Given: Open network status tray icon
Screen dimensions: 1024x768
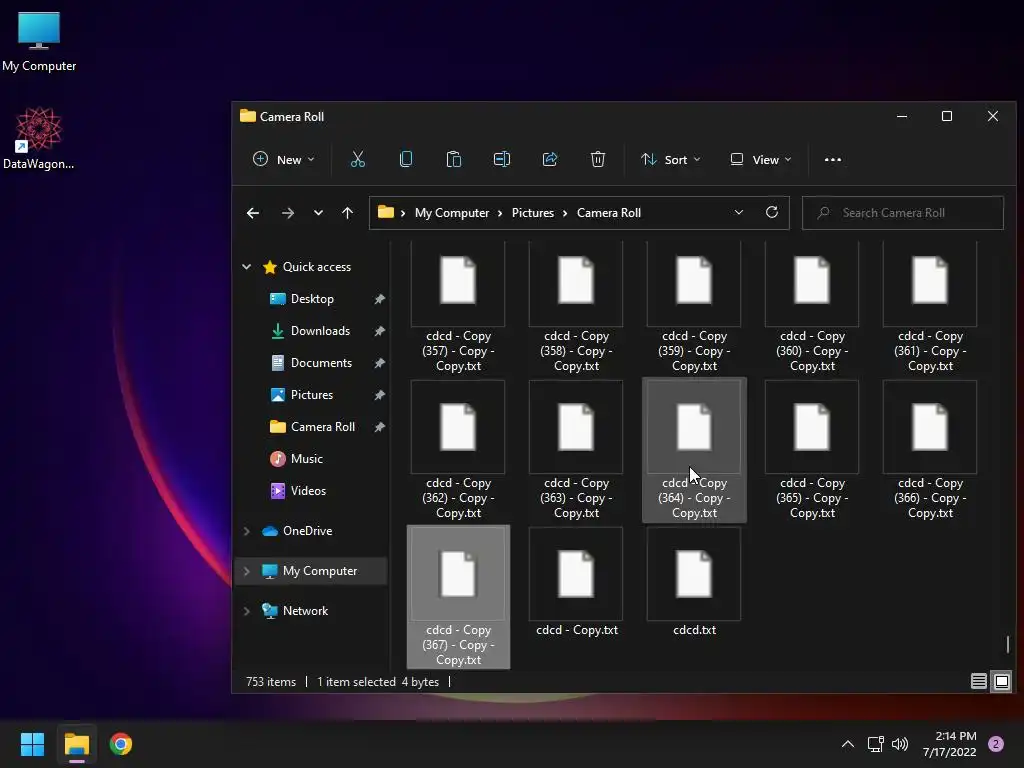Looking at the screenshot, I should point(875,744).
